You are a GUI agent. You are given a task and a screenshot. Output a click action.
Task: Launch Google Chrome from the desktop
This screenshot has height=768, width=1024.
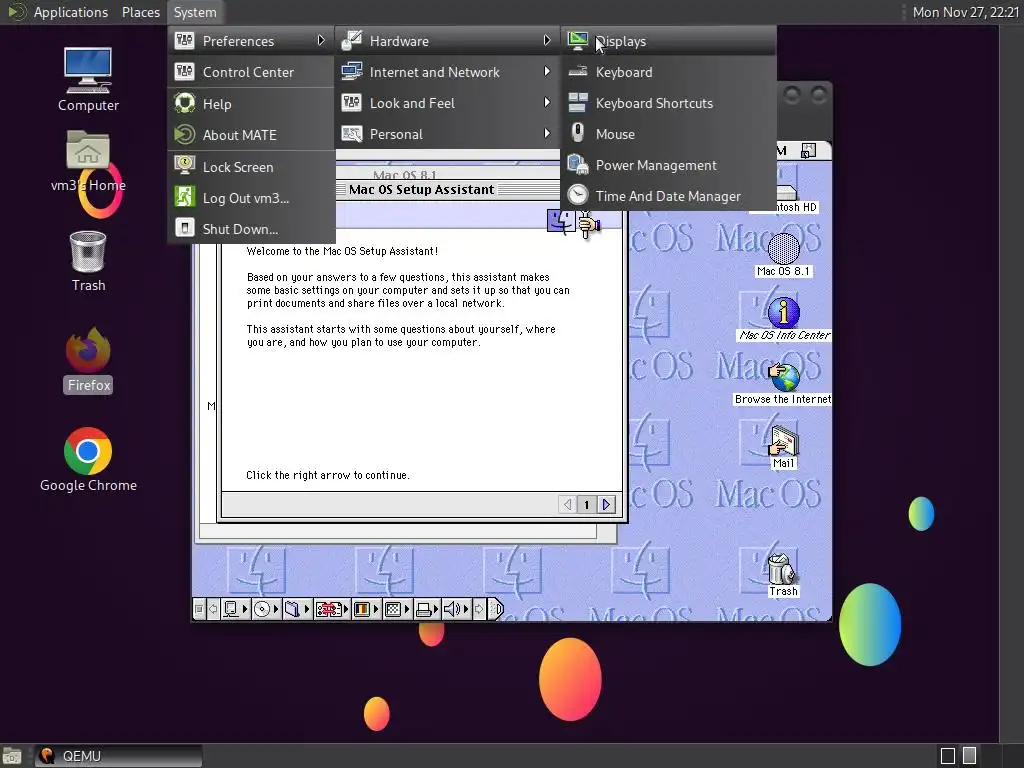point(88,460)
